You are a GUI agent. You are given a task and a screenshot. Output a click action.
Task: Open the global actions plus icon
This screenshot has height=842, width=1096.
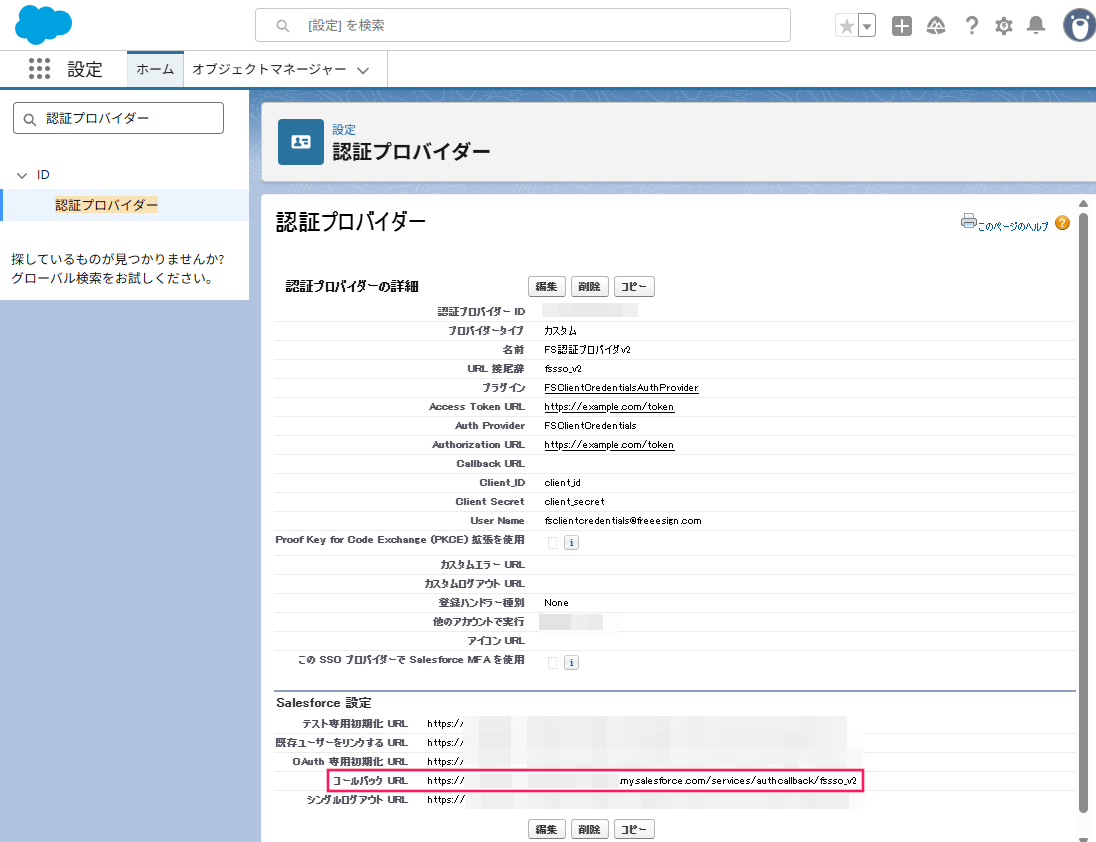coord(902,26)
